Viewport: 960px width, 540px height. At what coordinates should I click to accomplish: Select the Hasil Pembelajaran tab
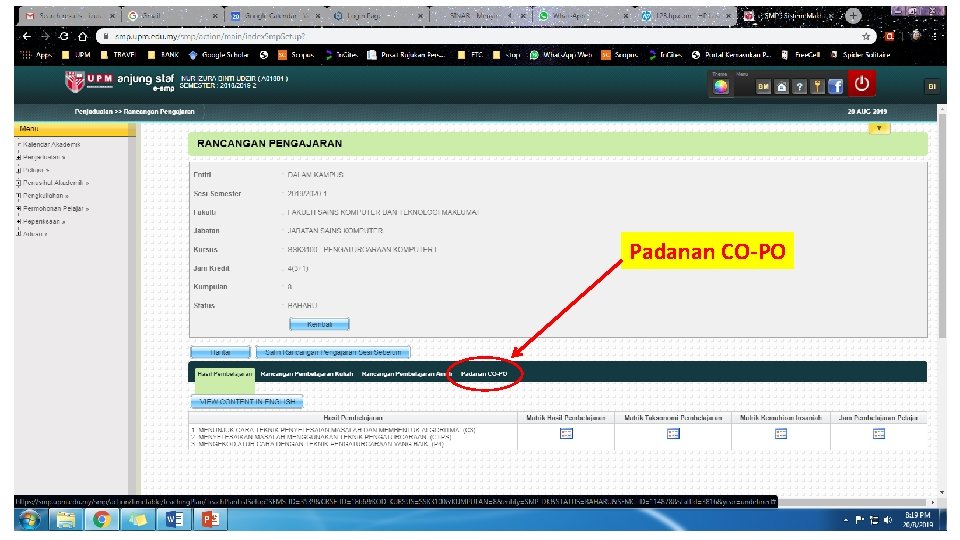point(225,373)
